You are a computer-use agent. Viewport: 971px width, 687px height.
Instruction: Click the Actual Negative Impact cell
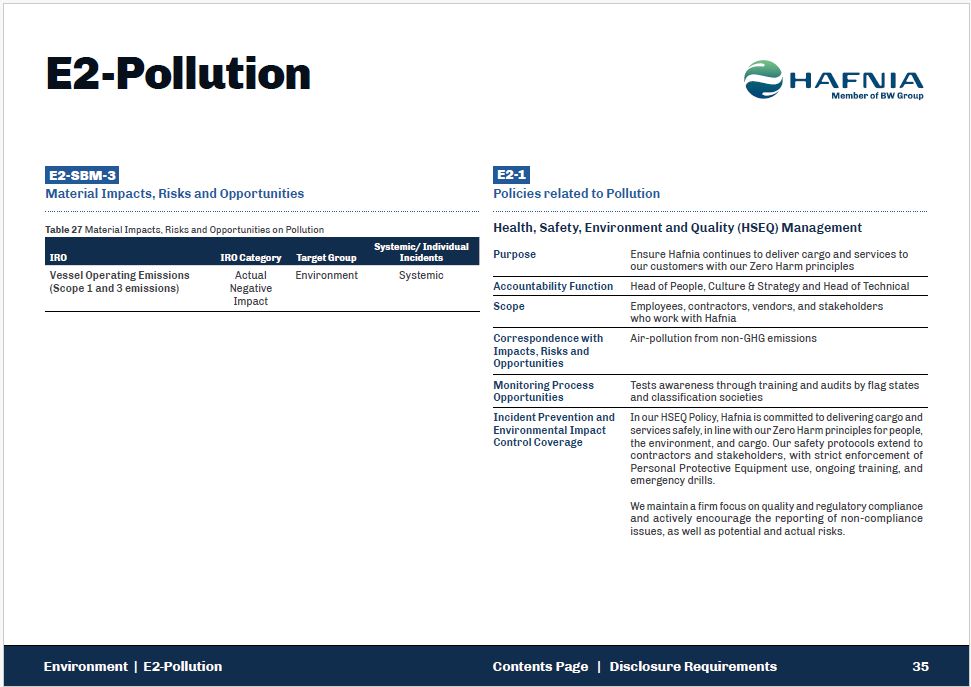tap(250, 288)
